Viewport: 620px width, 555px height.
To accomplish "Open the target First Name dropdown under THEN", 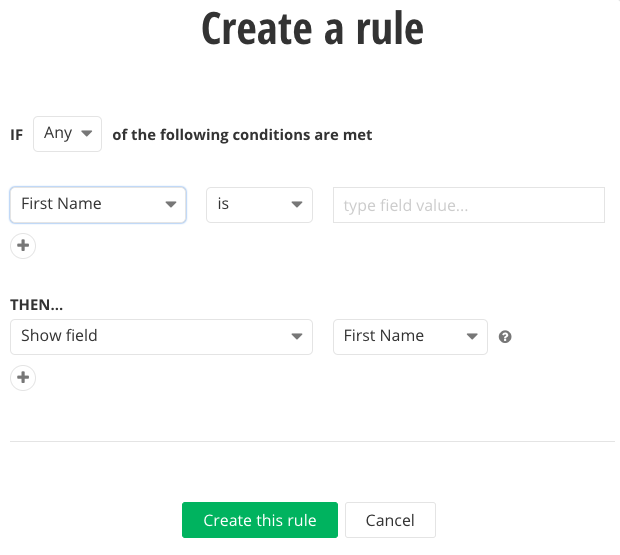I will (410, 337).
